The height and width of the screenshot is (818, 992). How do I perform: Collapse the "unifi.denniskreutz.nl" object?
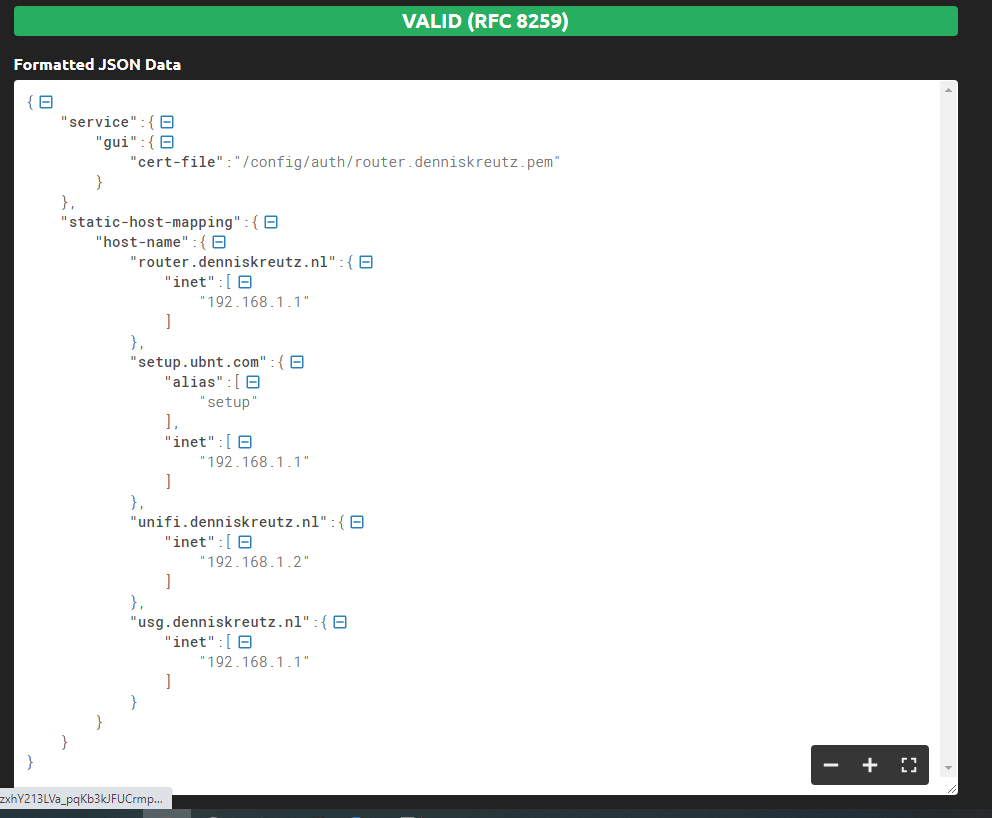pos(356,522)
